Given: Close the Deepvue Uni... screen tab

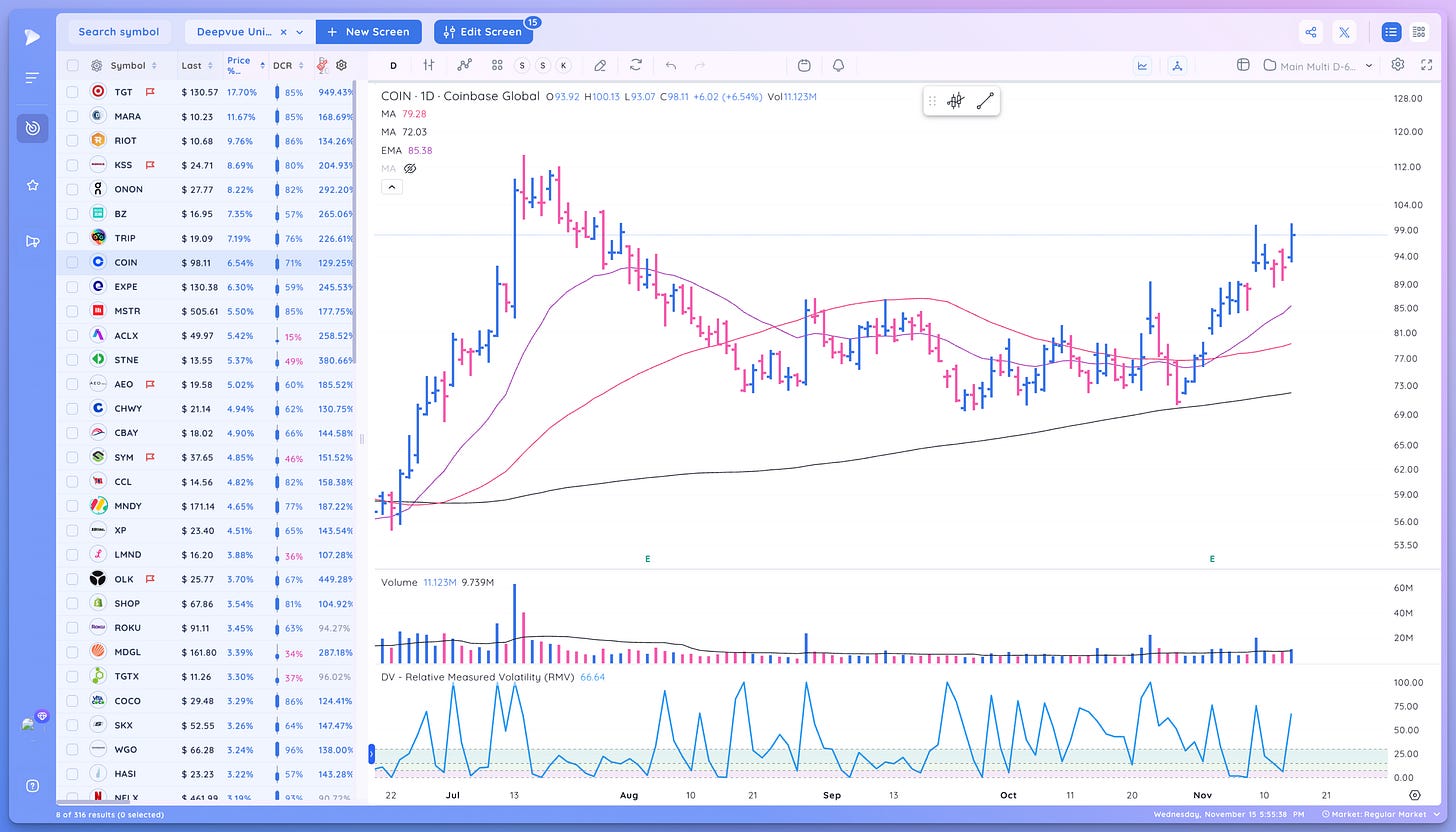Looking at the screenshot, I should tap(283, 32).
